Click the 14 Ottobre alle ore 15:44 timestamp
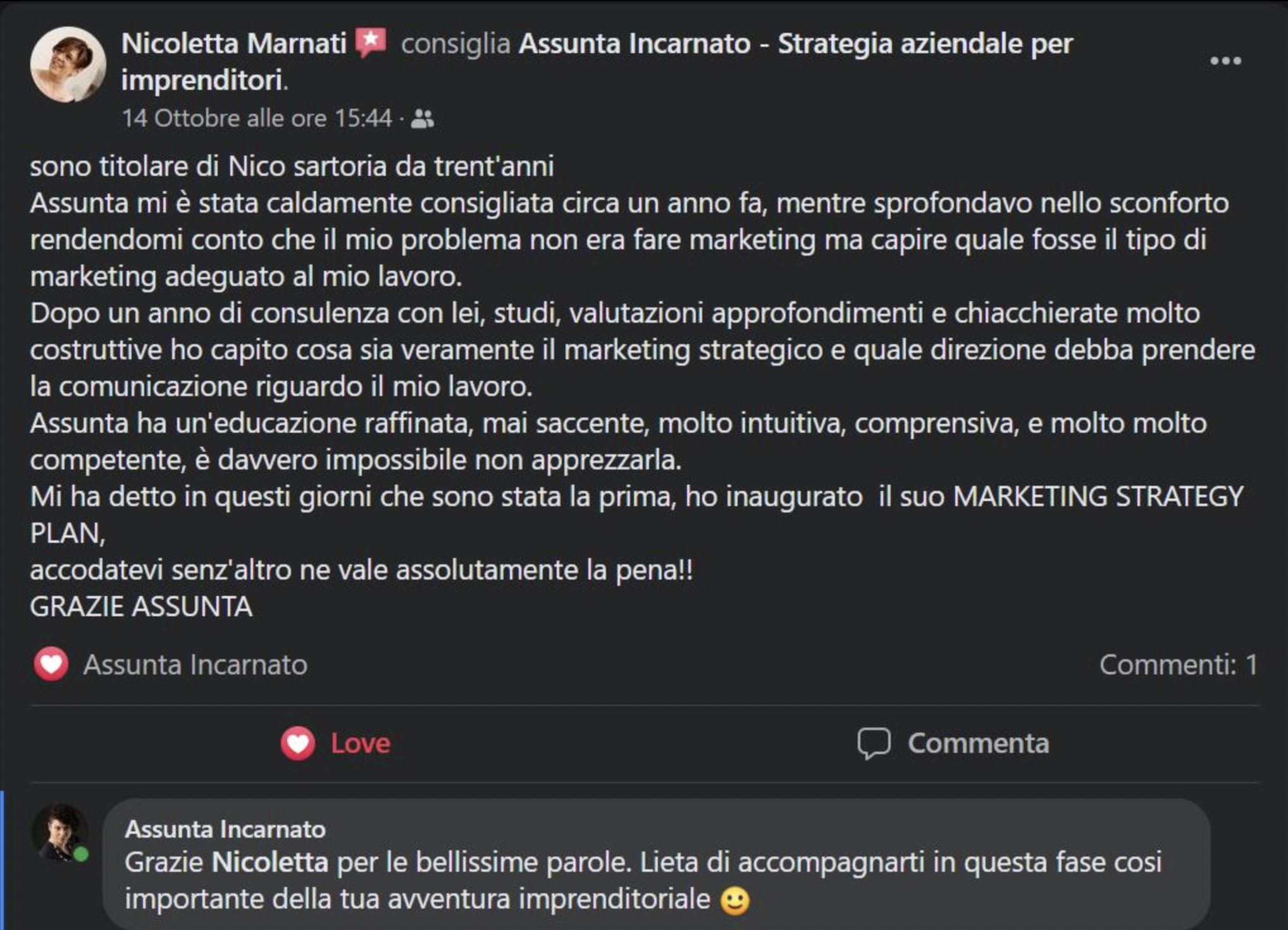The height and width of the screenshot is (930, 1288). click(257, 119)
